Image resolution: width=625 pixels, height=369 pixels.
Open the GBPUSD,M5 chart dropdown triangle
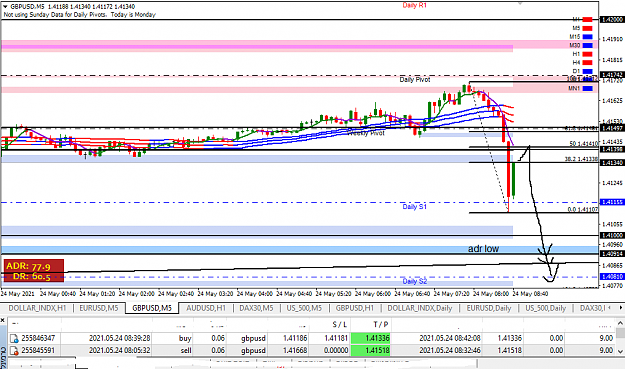pyautogui.click(x=5, y=6)
